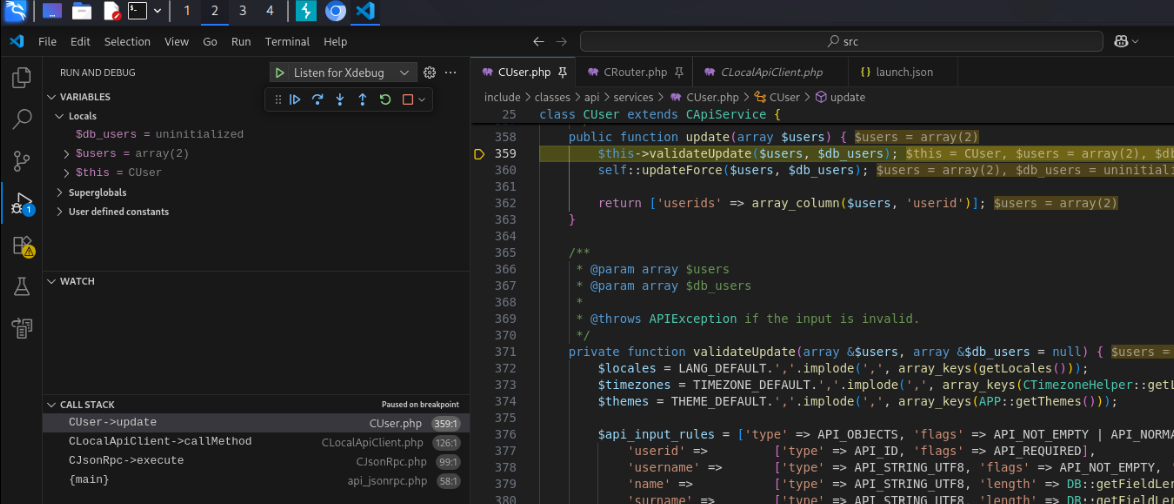Select the CJsonRpc->execute stack frame
Image resolution: width=1174 pixels, height=504 pixels.
click(256, 461)
